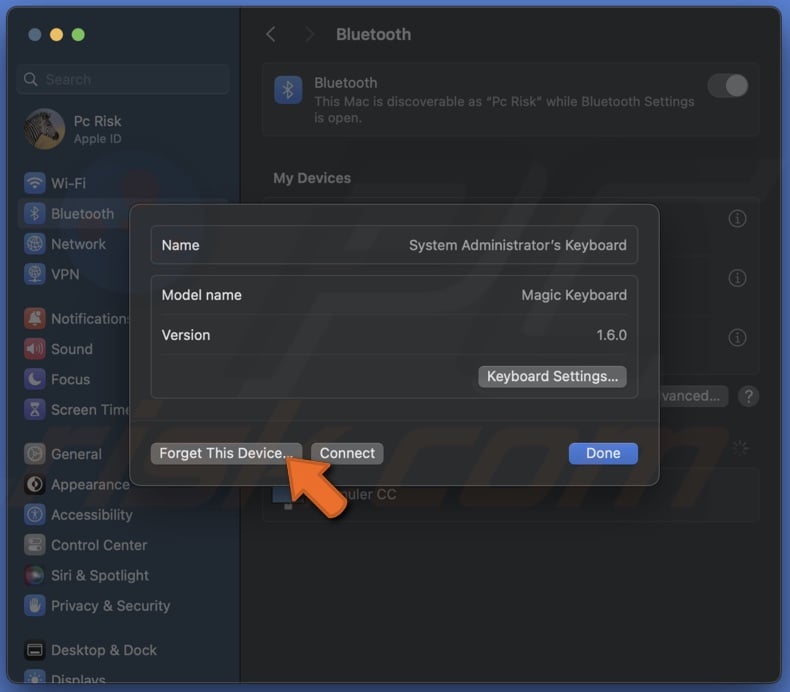790x692 pixels.
Task: Click the Control Center icon
Action: coord(34,545)
